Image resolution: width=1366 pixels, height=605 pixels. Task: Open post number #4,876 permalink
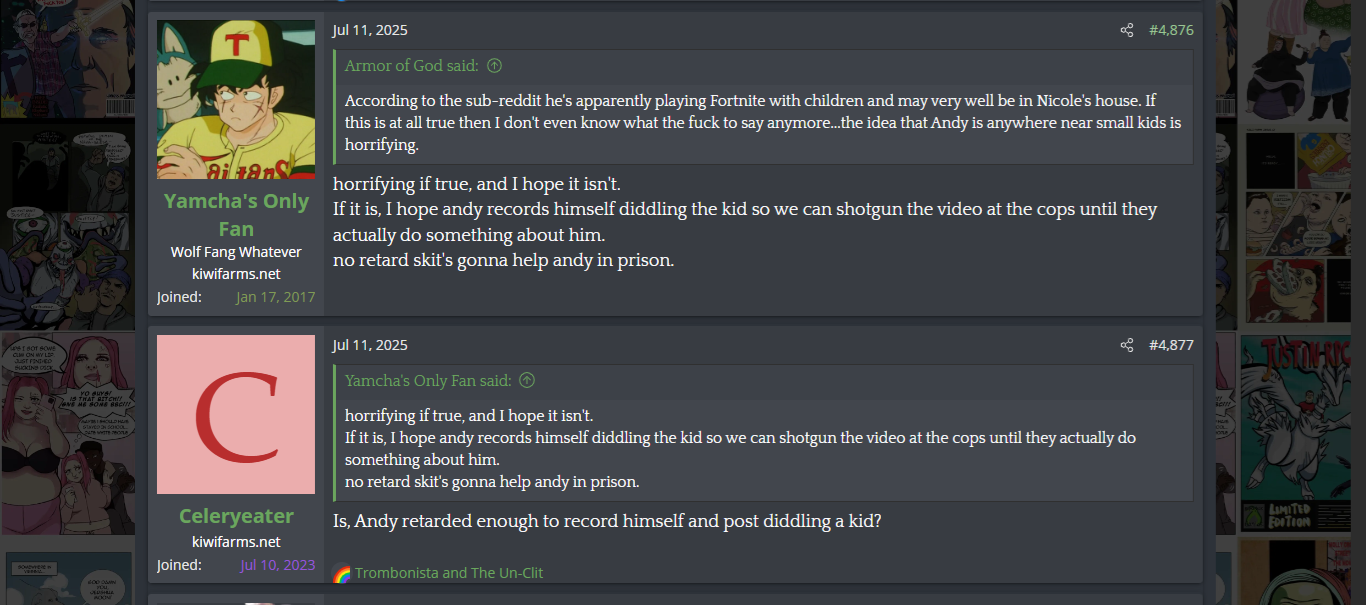point(1171,30)
